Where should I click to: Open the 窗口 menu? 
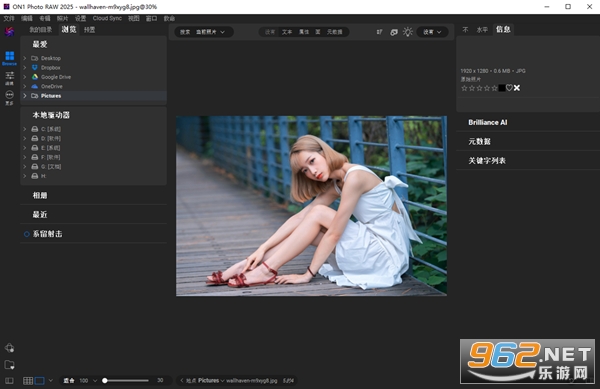tap(152, 18)
